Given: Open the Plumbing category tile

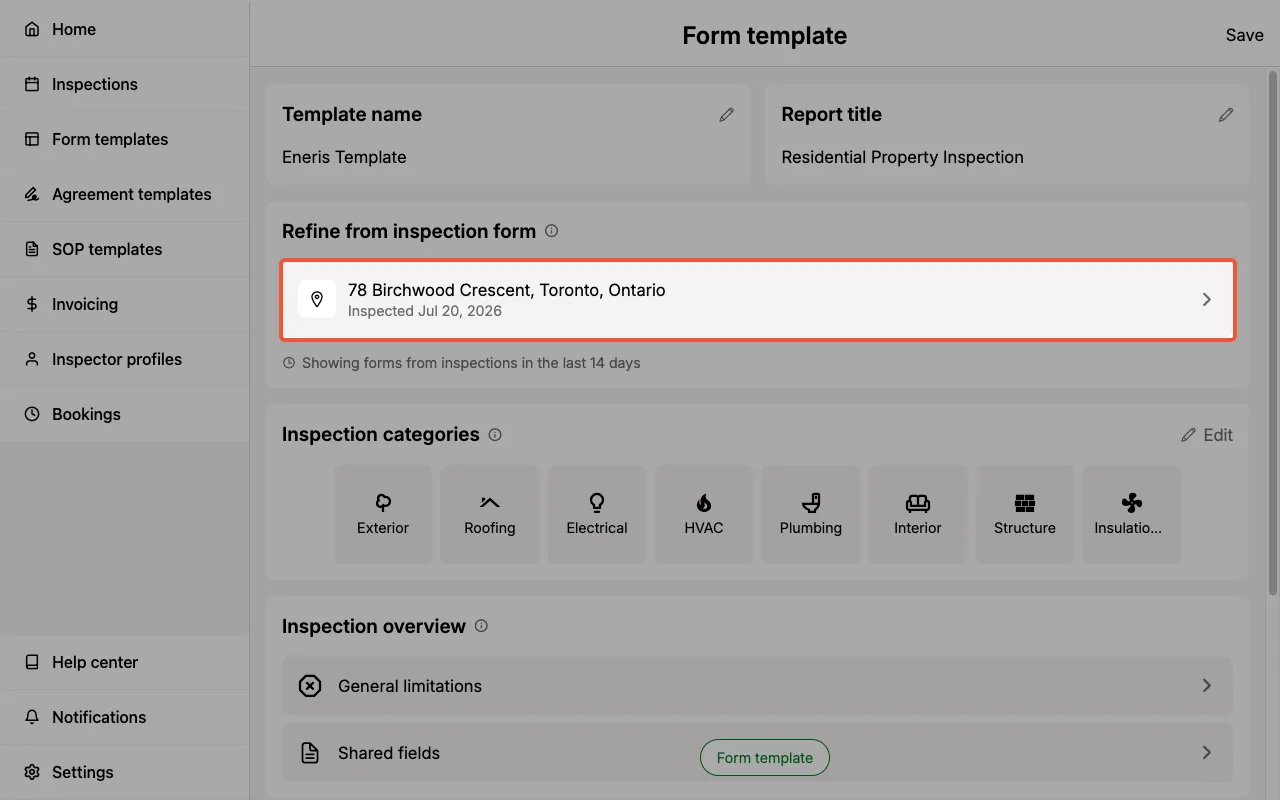Looking at the screenshot, I should (811, 514).
